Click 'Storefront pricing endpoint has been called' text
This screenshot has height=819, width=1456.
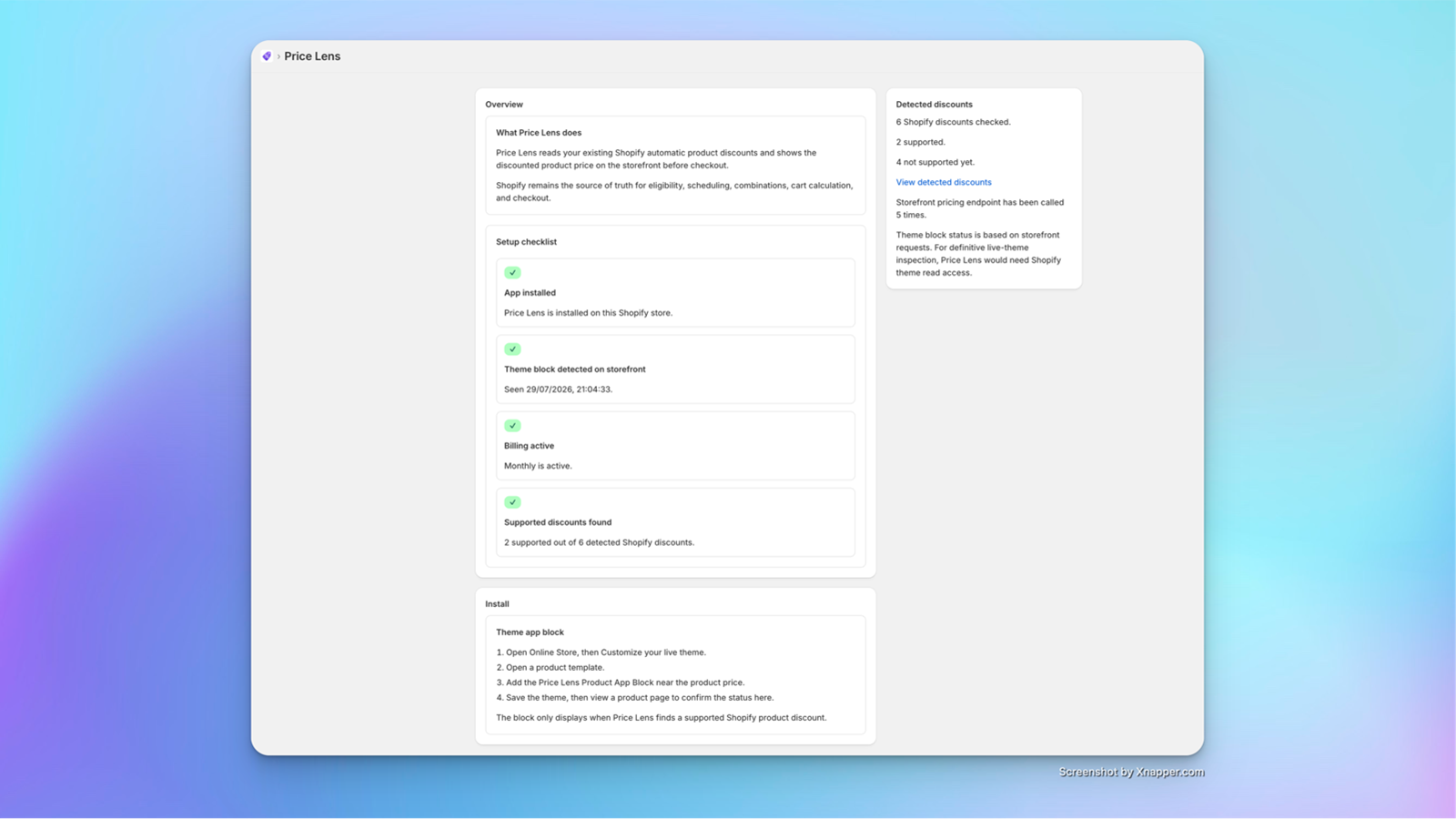(980, 208)
